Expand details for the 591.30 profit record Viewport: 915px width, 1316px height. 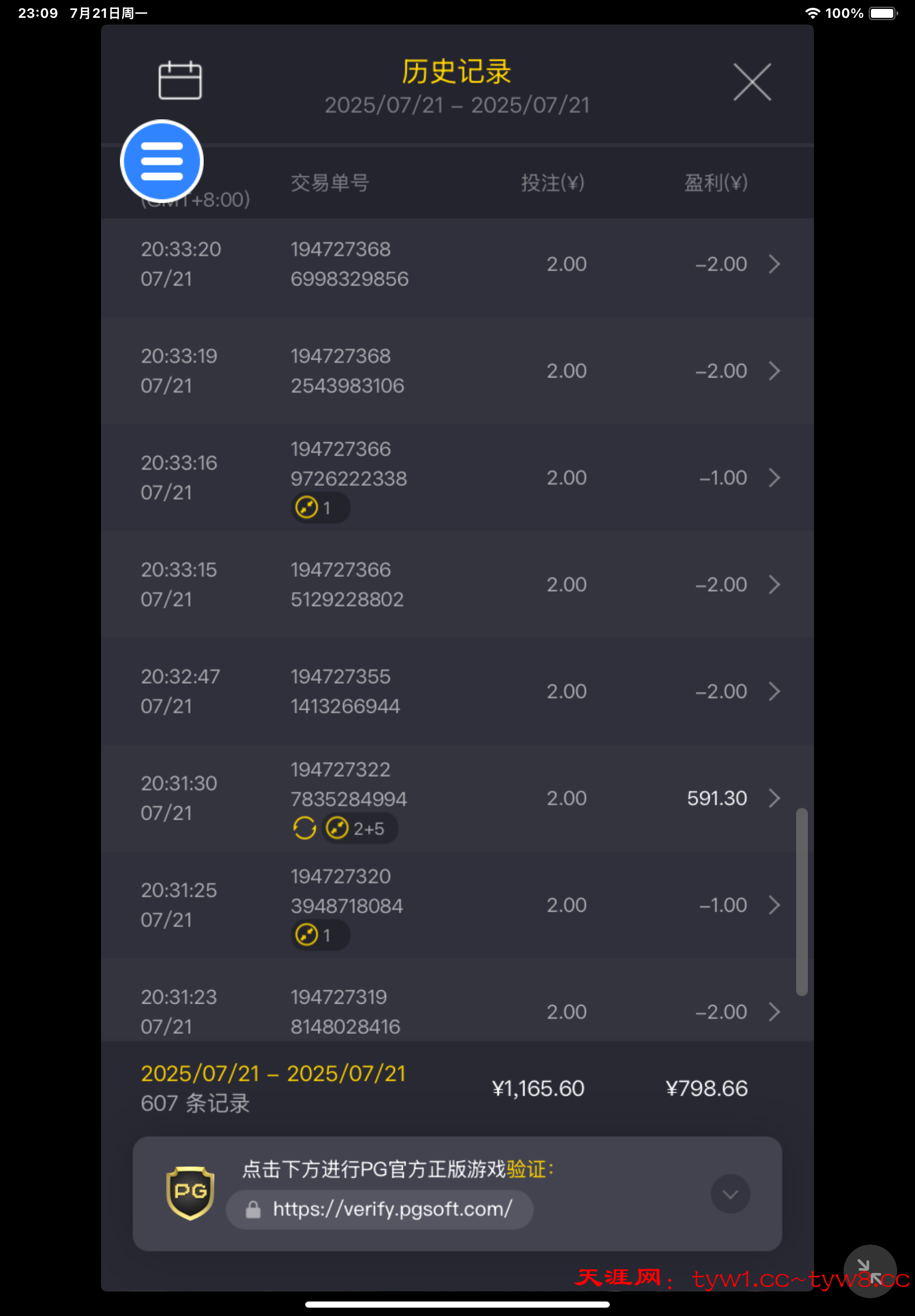click(x=774, y=798)
